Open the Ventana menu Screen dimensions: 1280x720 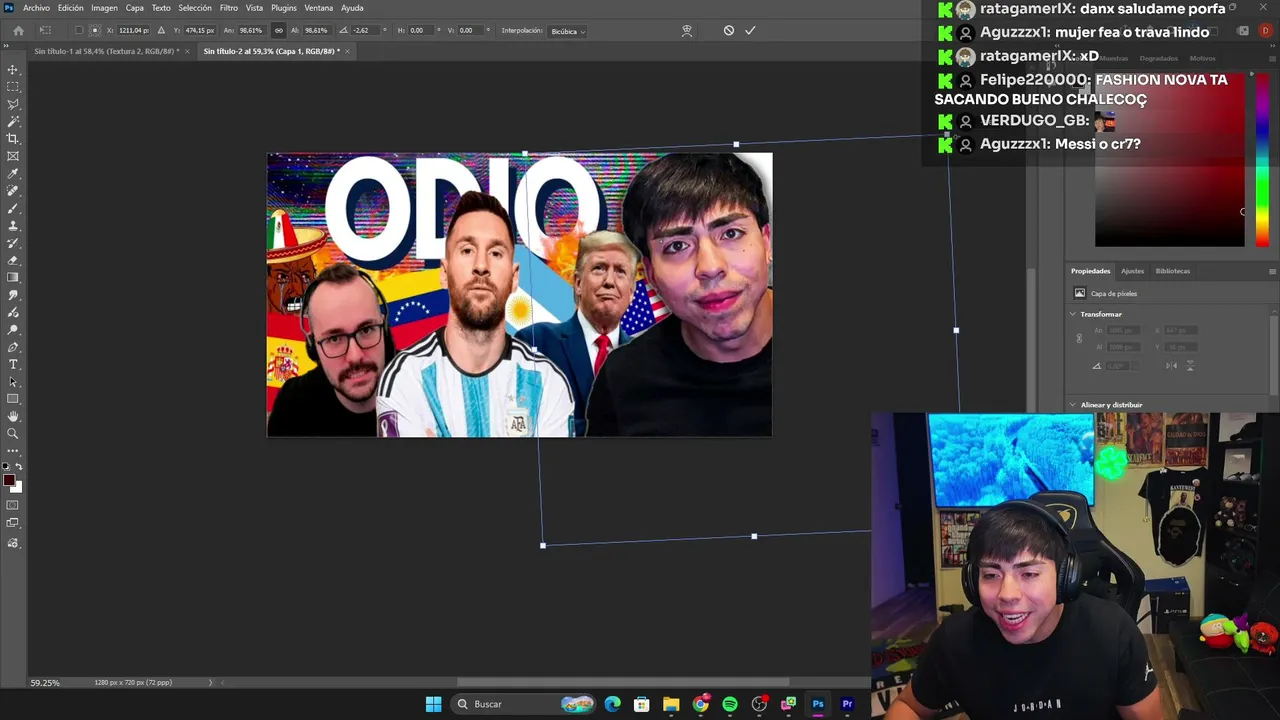(319, 8)
